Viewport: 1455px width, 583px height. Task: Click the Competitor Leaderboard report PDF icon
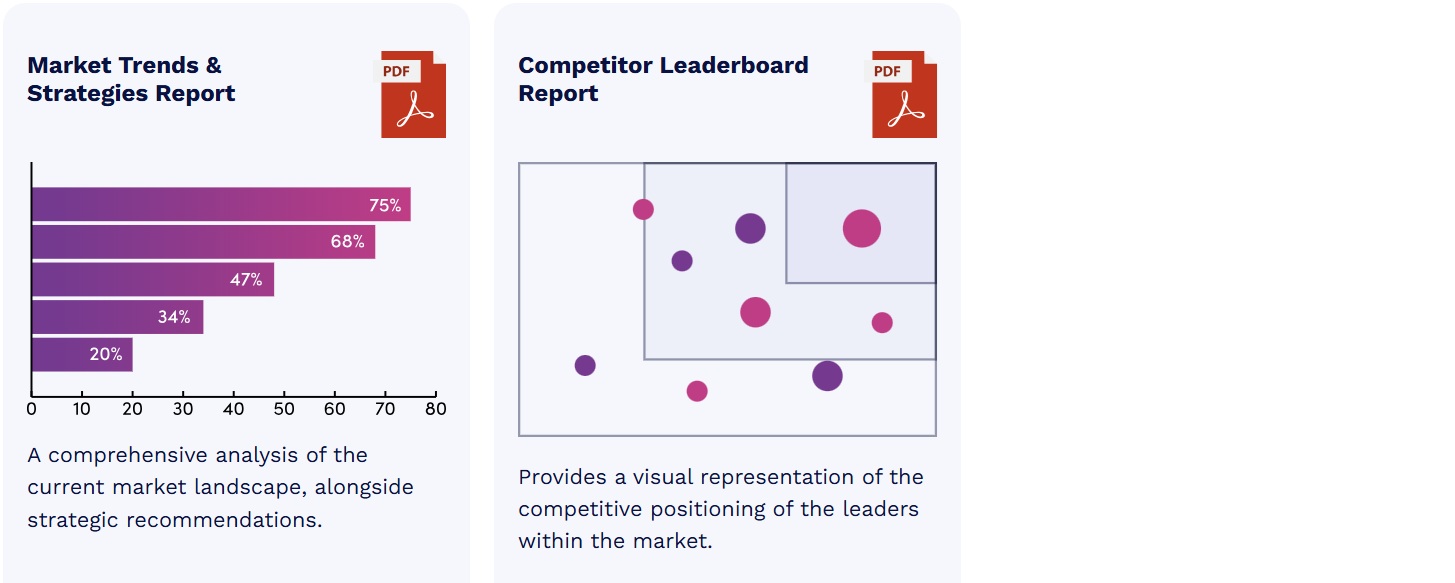[904, 94]
